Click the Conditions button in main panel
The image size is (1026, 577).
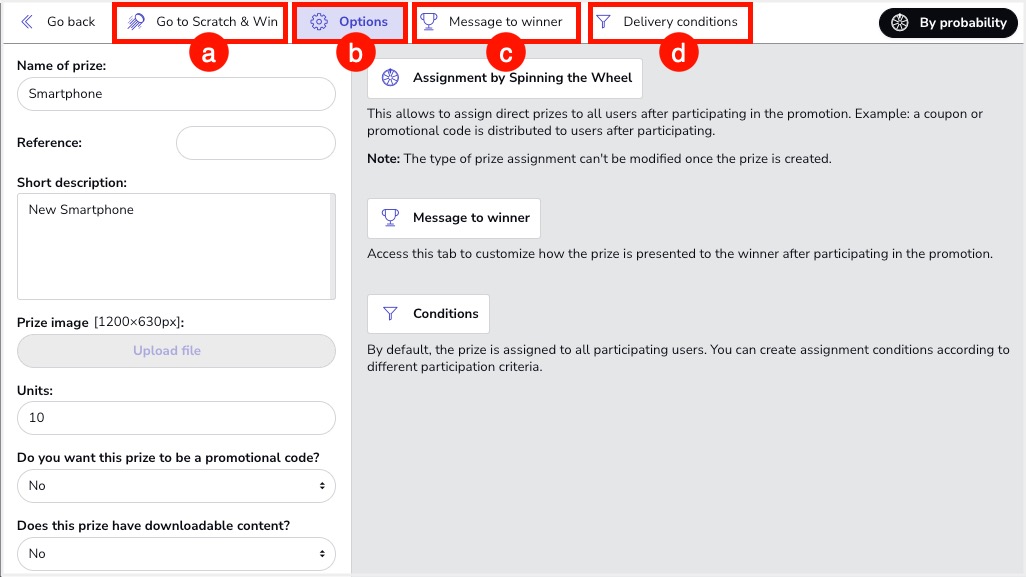click(x=428, y=314)
